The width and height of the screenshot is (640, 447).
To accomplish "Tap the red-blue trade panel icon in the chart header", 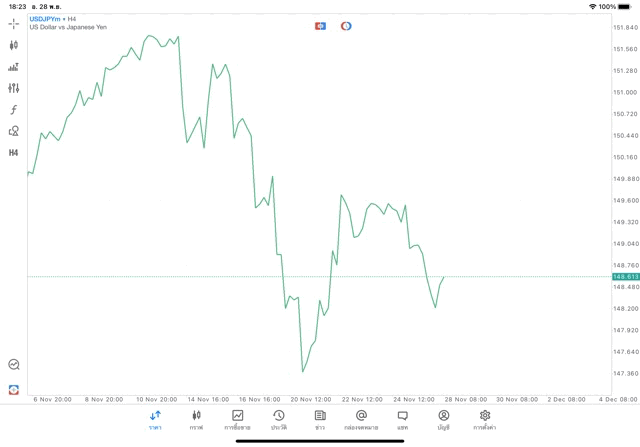I will 320,25.
